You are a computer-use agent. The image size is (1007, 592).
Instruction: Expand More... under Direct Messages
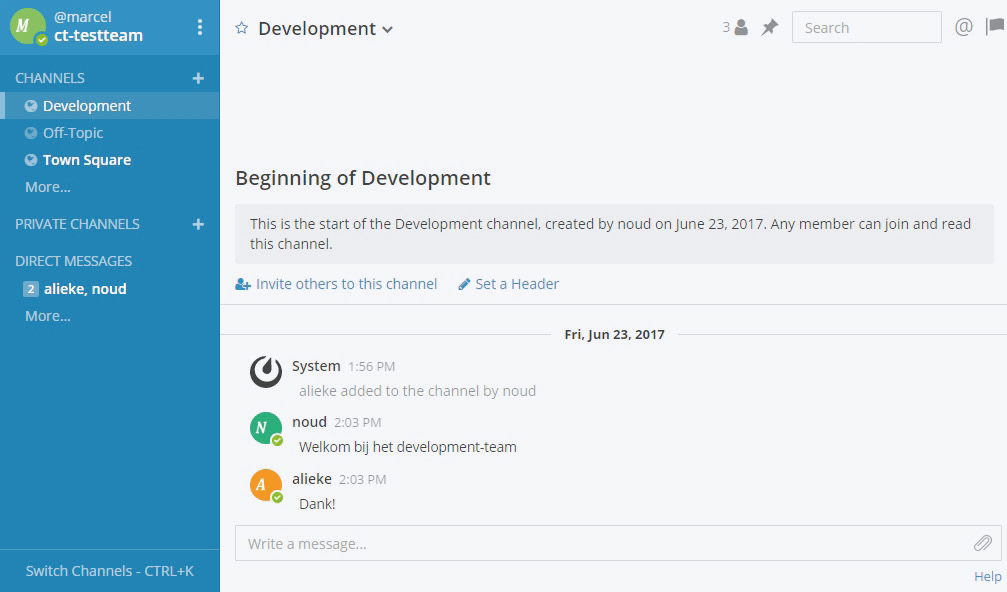pos(48,316)
